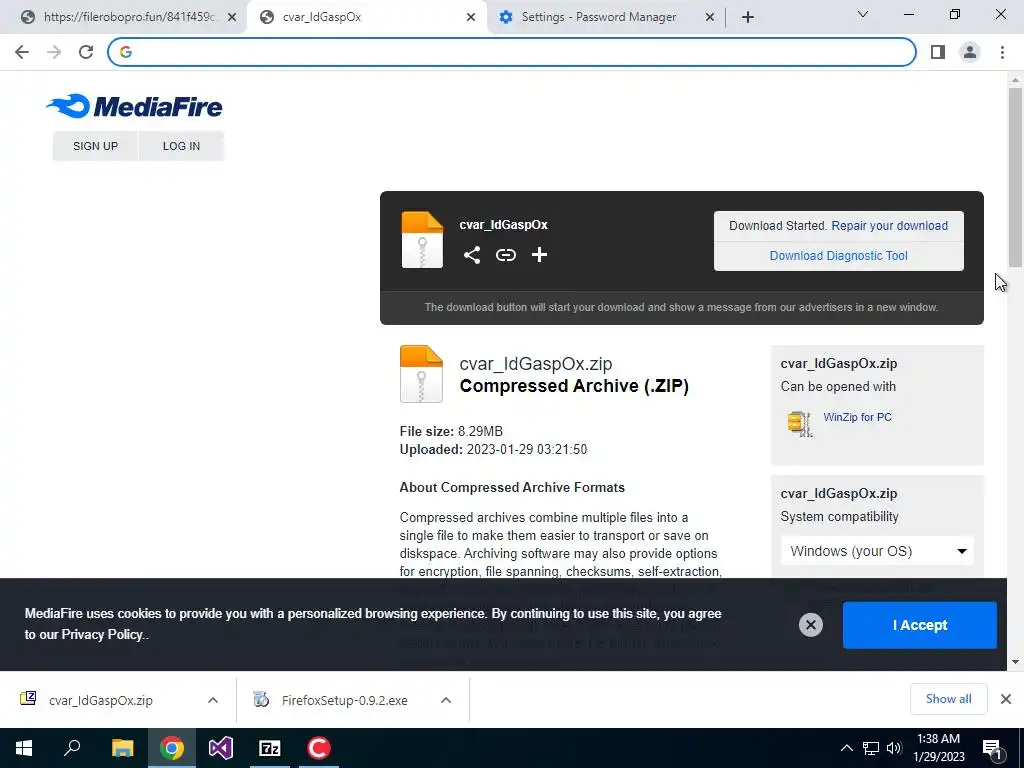1024x768 pixels.
Task: Click the share icon under cvar_IdGaspOx
Action: pos(472,255)
